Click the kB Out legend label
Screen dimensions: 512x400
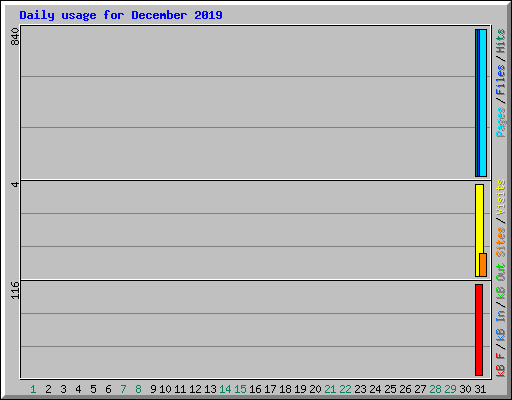pos(501,281)
